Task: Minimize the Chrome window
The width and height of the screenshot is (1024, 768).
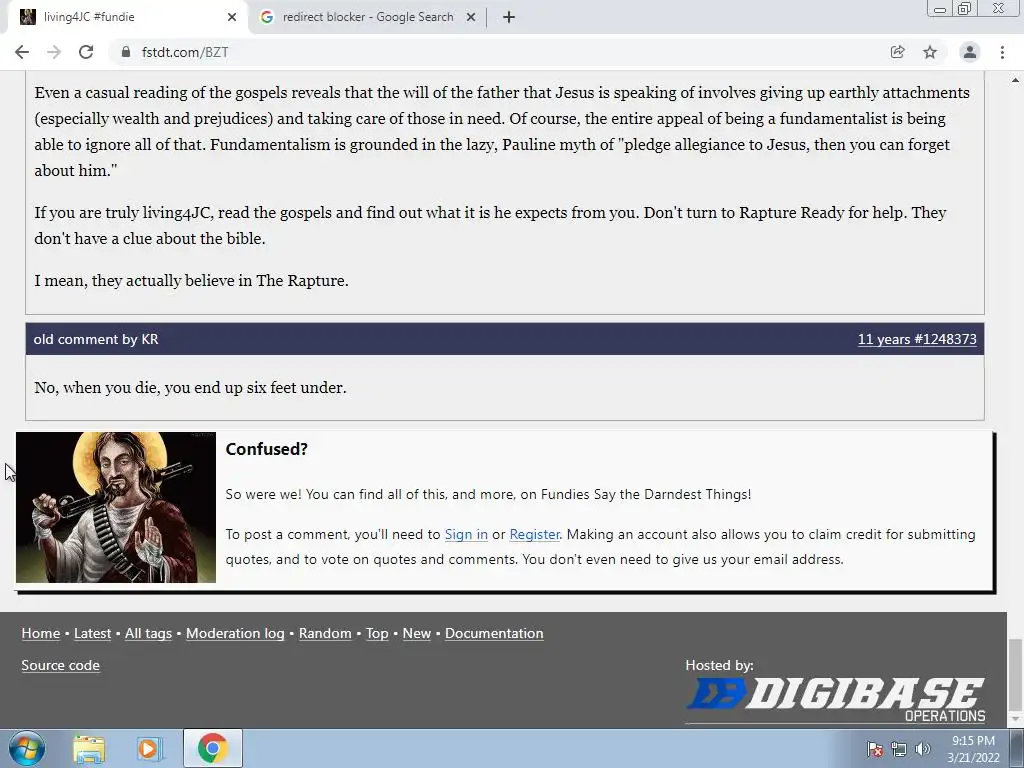Action: coord(940,9)
